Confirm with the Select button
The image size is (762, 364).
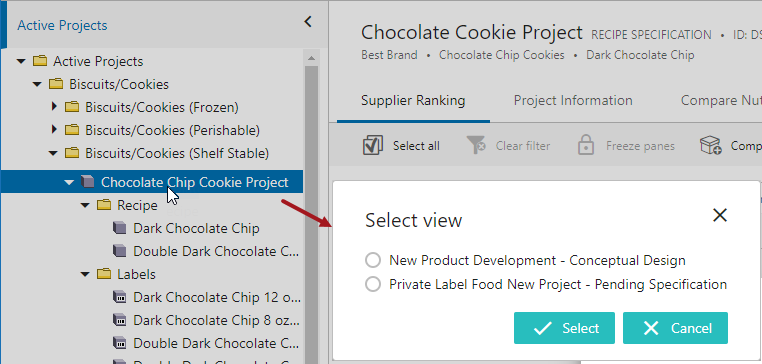564,328
